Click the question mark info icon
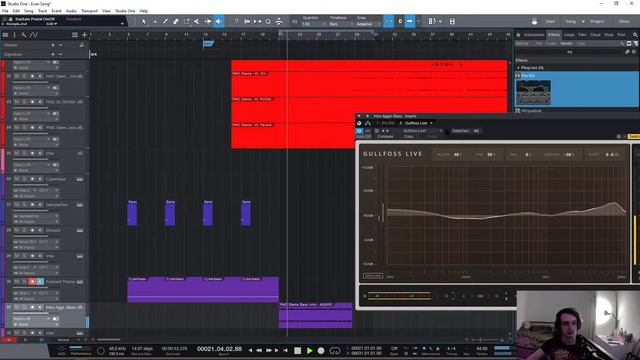 click(x=236, y=21)
